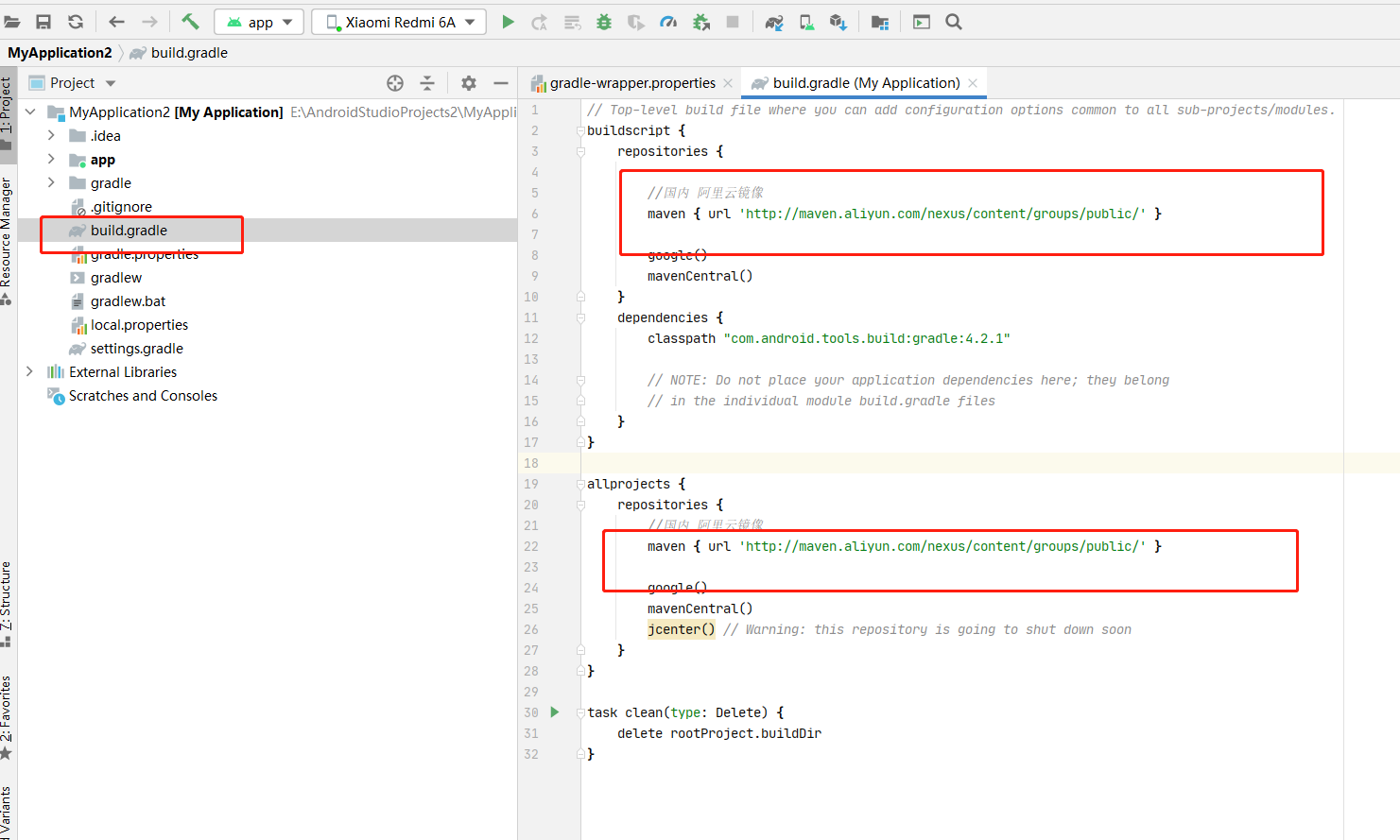
Task: Hide the Project panel with minus icon
Action: tap(501, 83)
